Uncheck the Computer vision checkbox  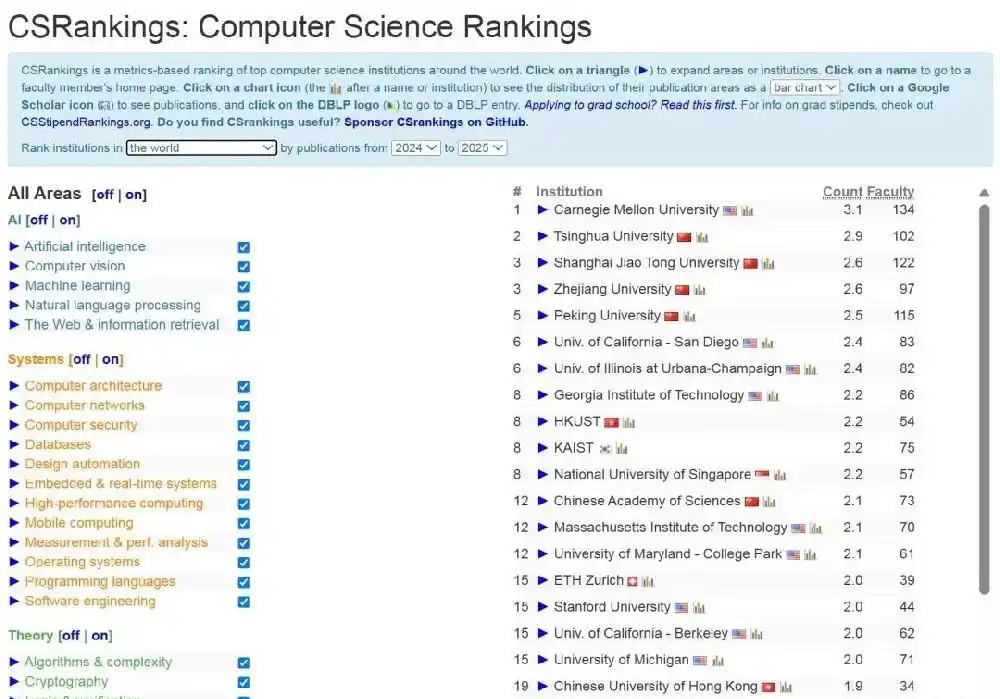point(244,267)
